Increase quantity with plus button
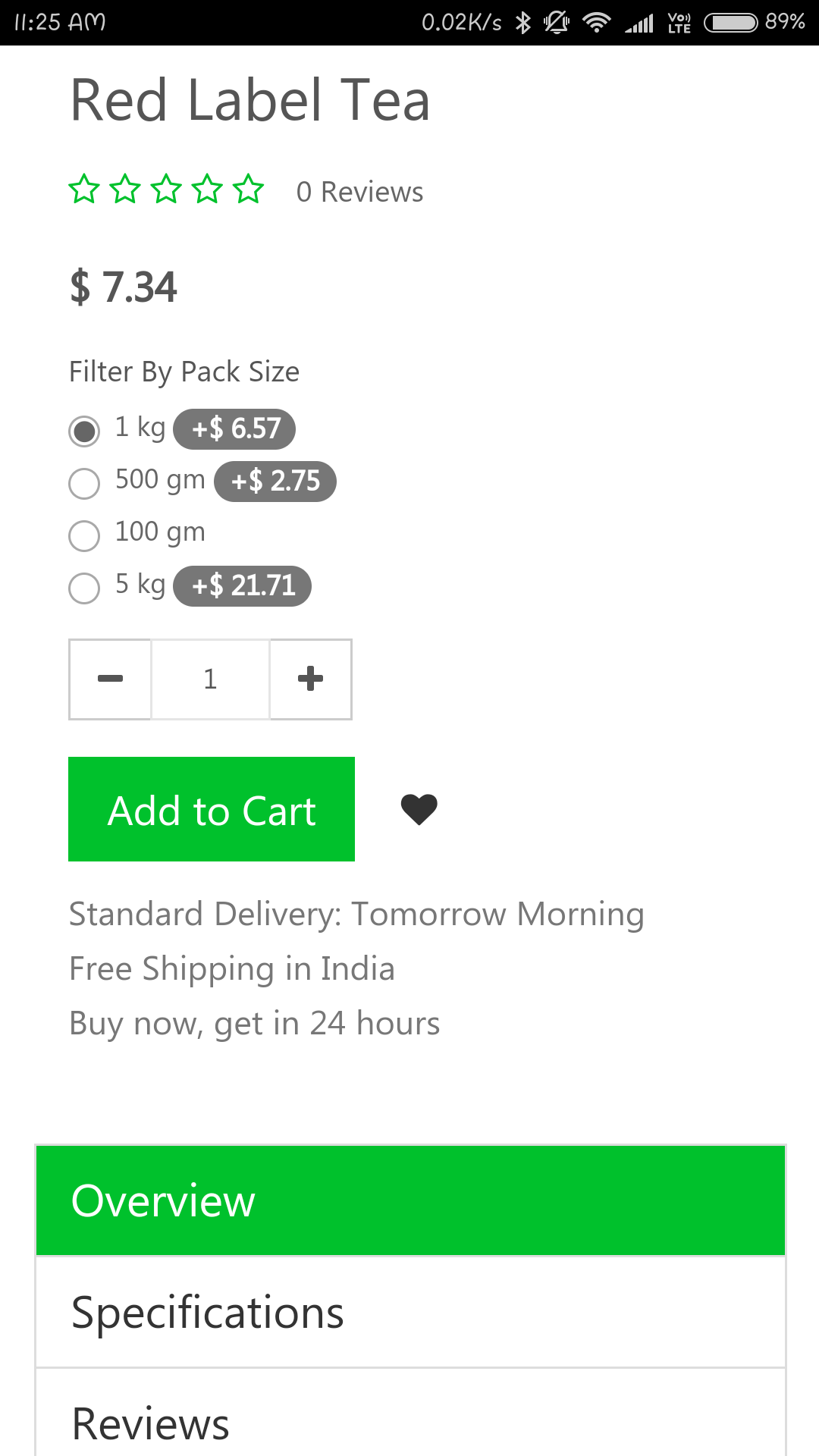Screen dimensions: 819x1456 pyautogui.click(x=310, y=679)
